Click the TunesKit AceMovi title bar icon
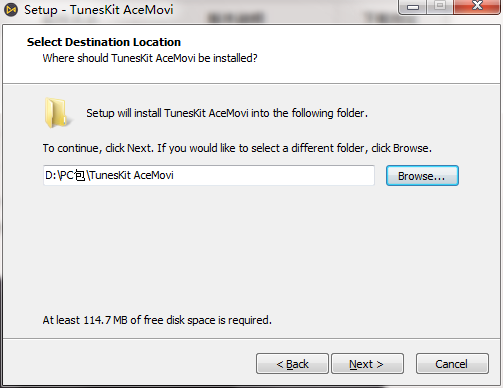The width and height of the screenshot is (503, 388). point(11,10)
